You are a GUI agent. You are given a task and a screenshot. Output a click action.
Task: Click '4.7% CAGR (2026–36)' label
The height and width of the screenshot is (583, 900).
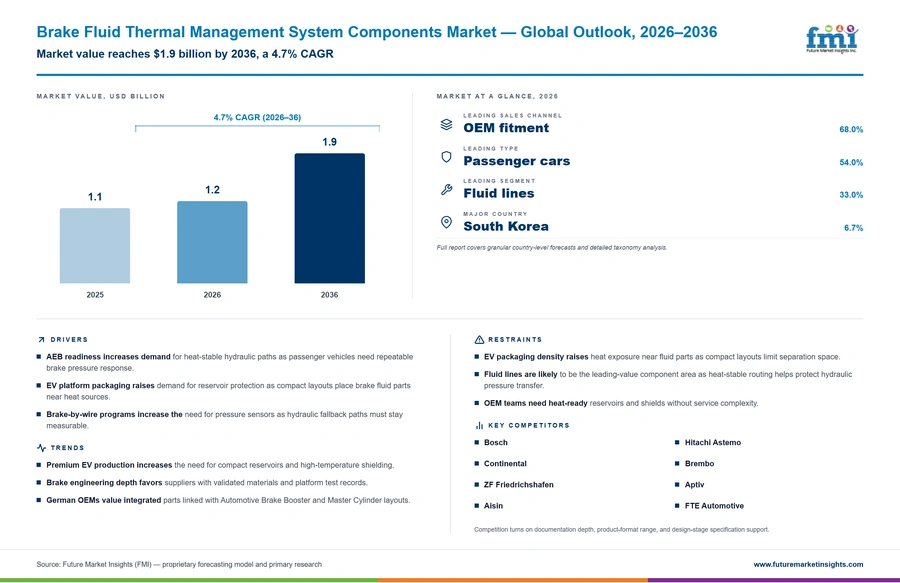pos(257,117)
